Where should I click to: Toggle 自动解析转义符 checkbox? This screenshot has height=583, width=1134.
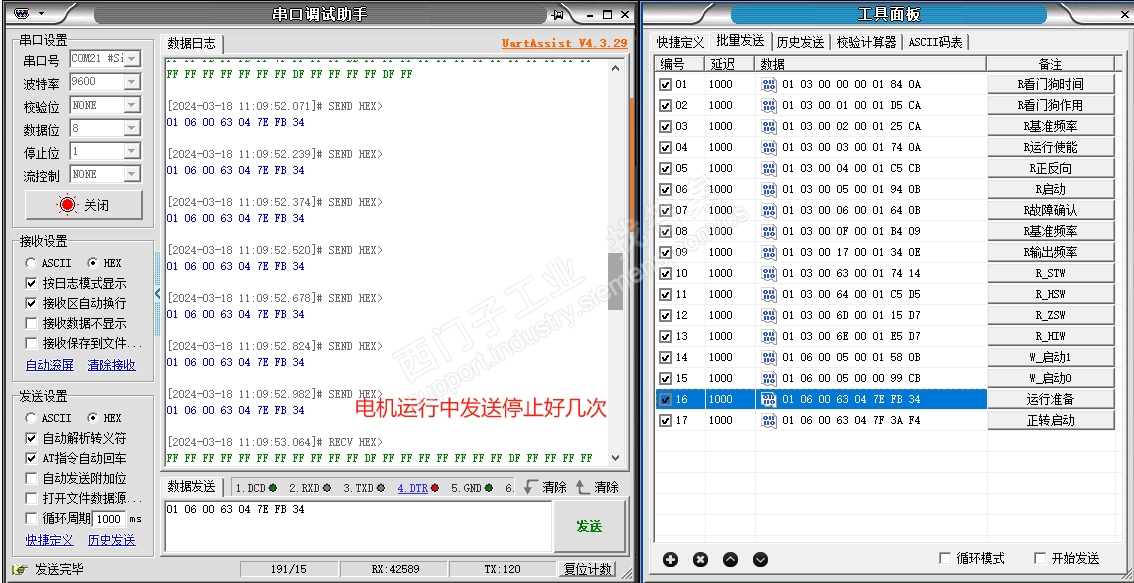tap(31, 438)
